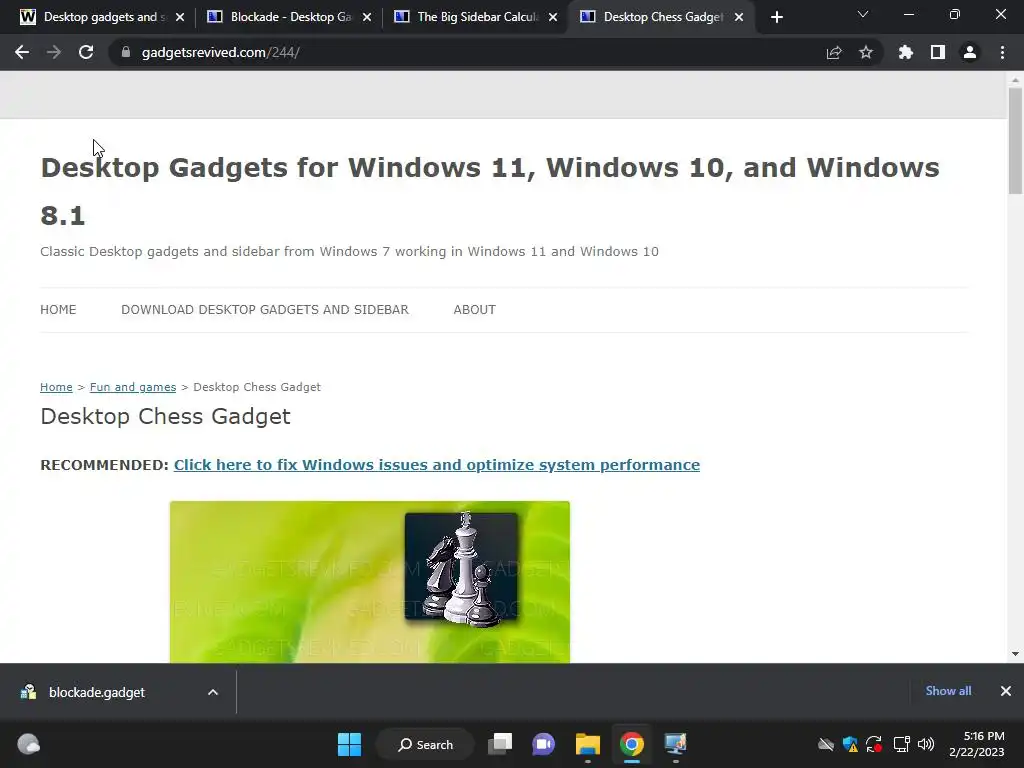Open network settings tray icon
The height and width of the screenshot is (768, 1024).
point(902,744)
